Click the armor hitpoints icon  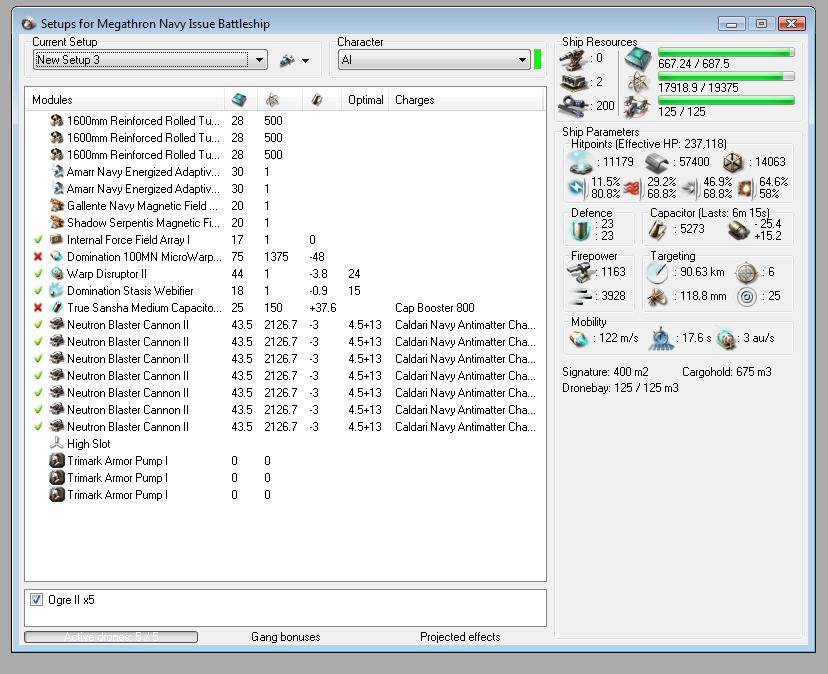click(657, 163)
